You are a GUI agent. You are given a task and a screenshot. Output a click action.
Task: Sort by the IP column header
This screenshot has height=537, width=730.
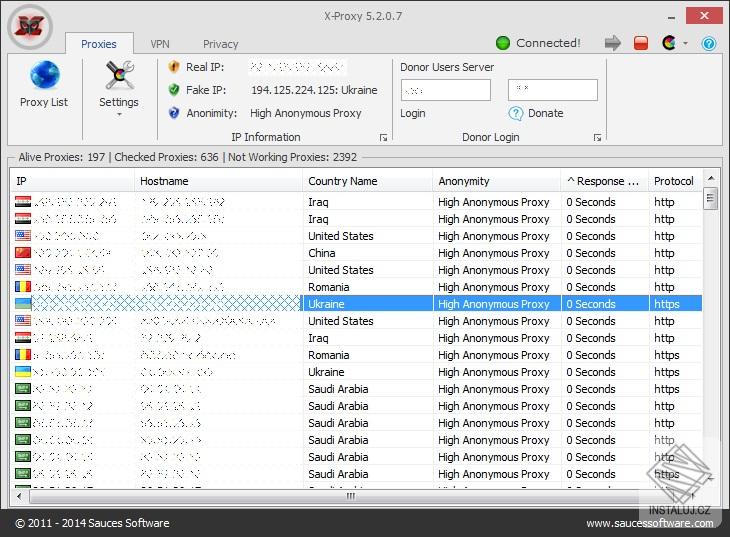(x=73, y=181)
